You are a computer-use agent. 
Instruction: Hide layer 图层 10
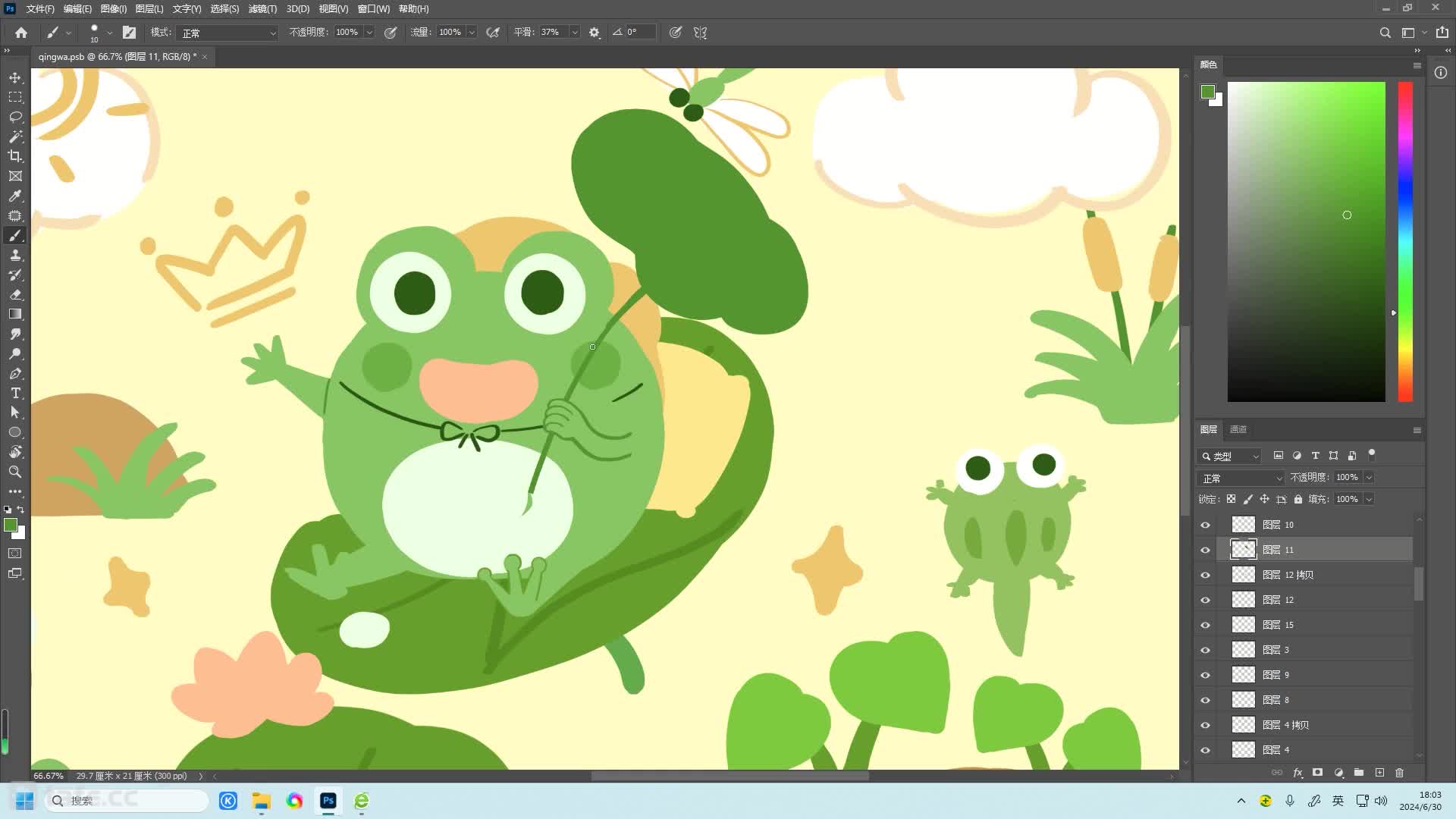pyautogui.click(x=1205, y=525)
